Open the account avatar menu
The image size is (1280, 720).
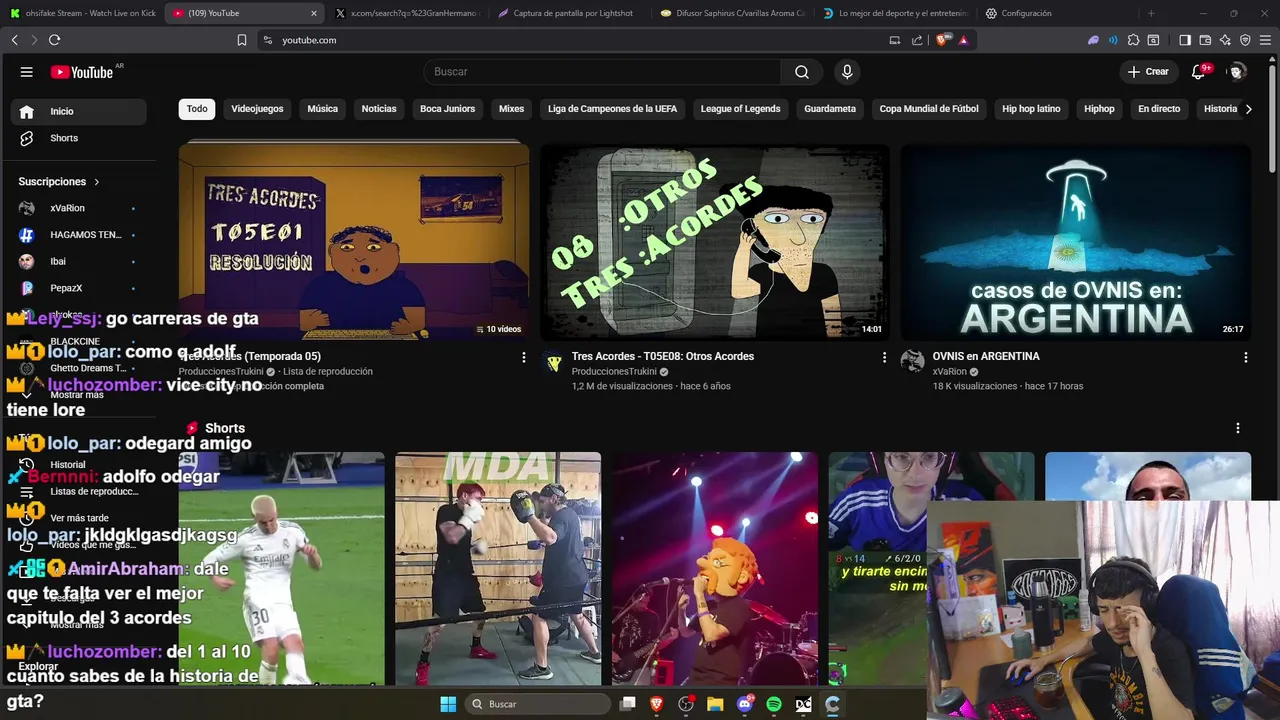1237,72
